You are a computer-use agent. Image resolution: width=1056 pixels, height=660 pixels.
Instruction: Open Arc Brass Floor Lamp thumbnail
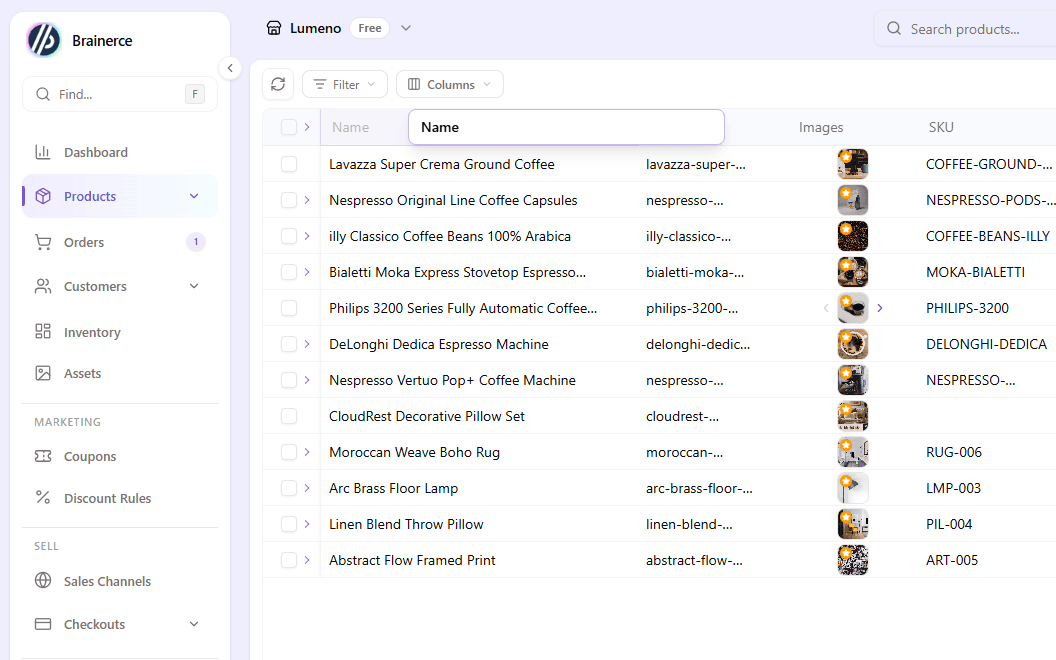[853, 488]
